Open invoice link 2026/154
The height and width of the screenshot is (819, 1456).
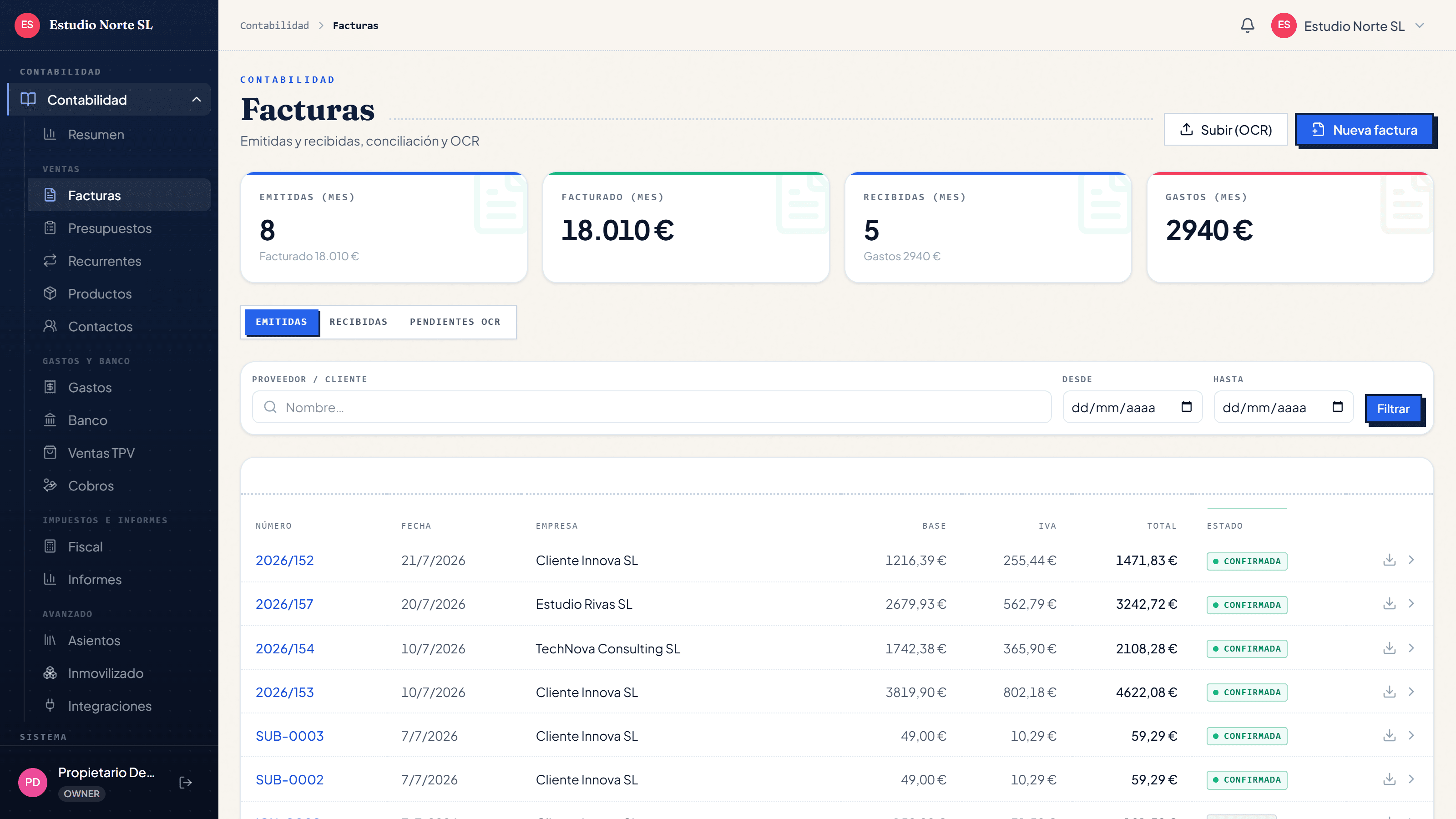284,649
